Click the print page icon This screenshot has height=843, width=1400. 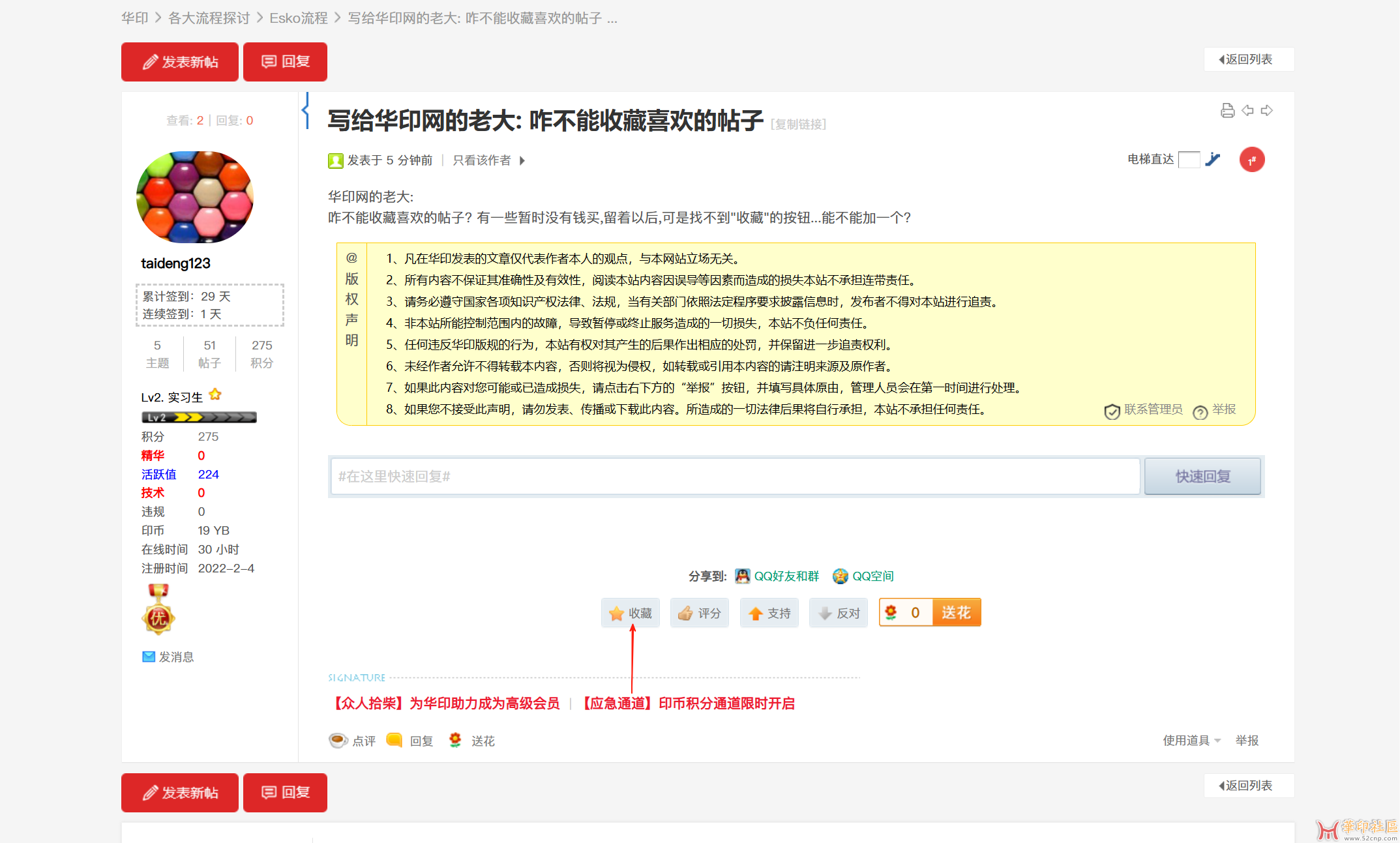click(1227, 111)
